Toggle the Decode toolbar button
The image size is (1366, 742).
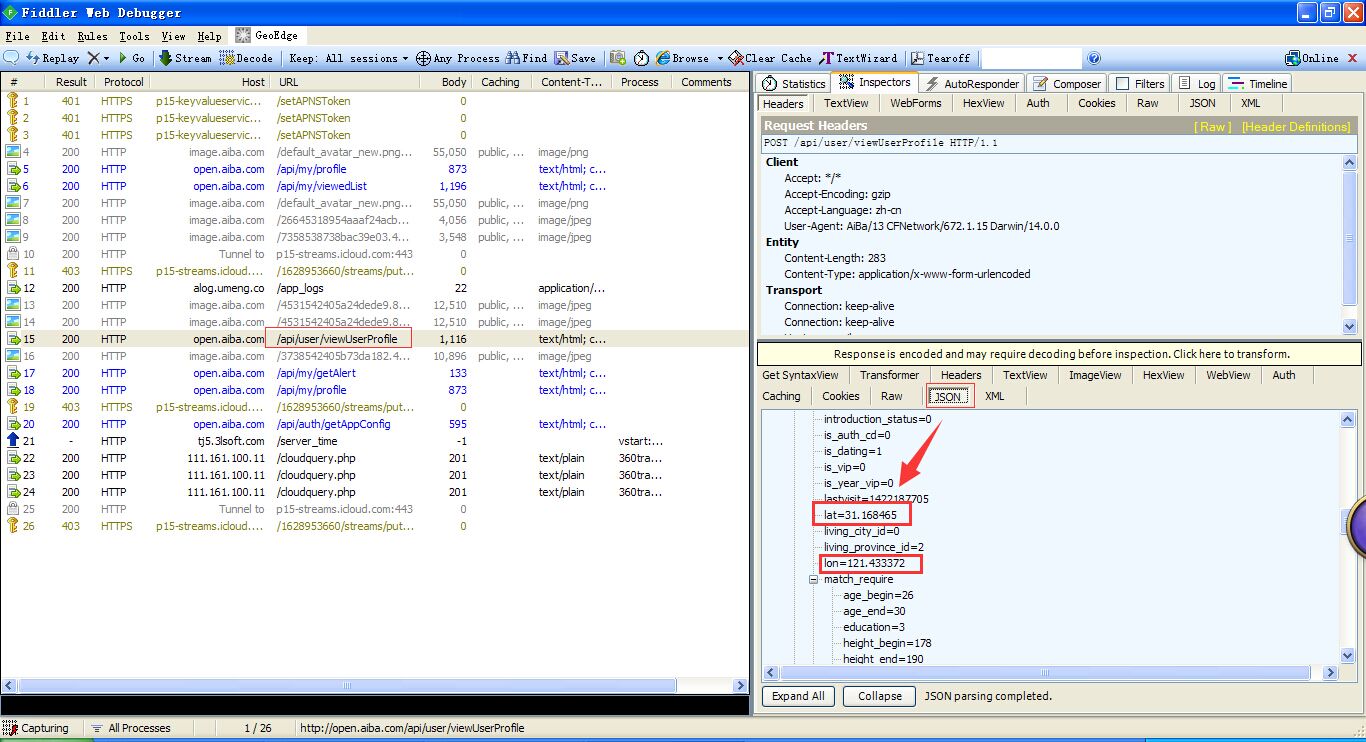pos(245,58)
